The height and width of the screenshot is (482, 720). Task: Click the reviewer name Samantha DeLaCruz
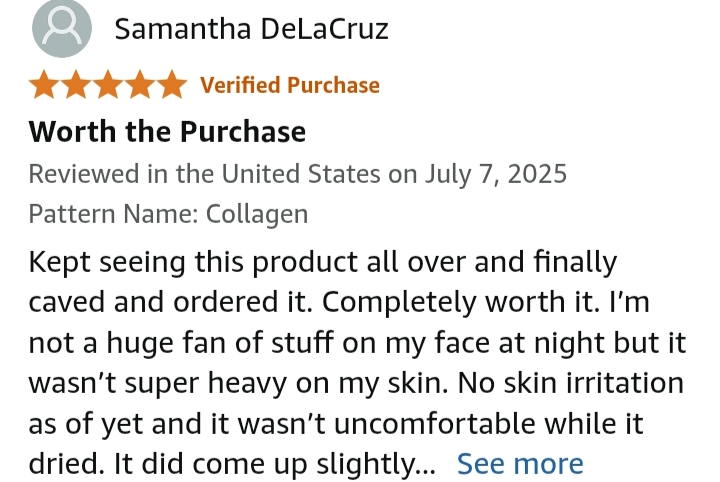click(251, 28)
